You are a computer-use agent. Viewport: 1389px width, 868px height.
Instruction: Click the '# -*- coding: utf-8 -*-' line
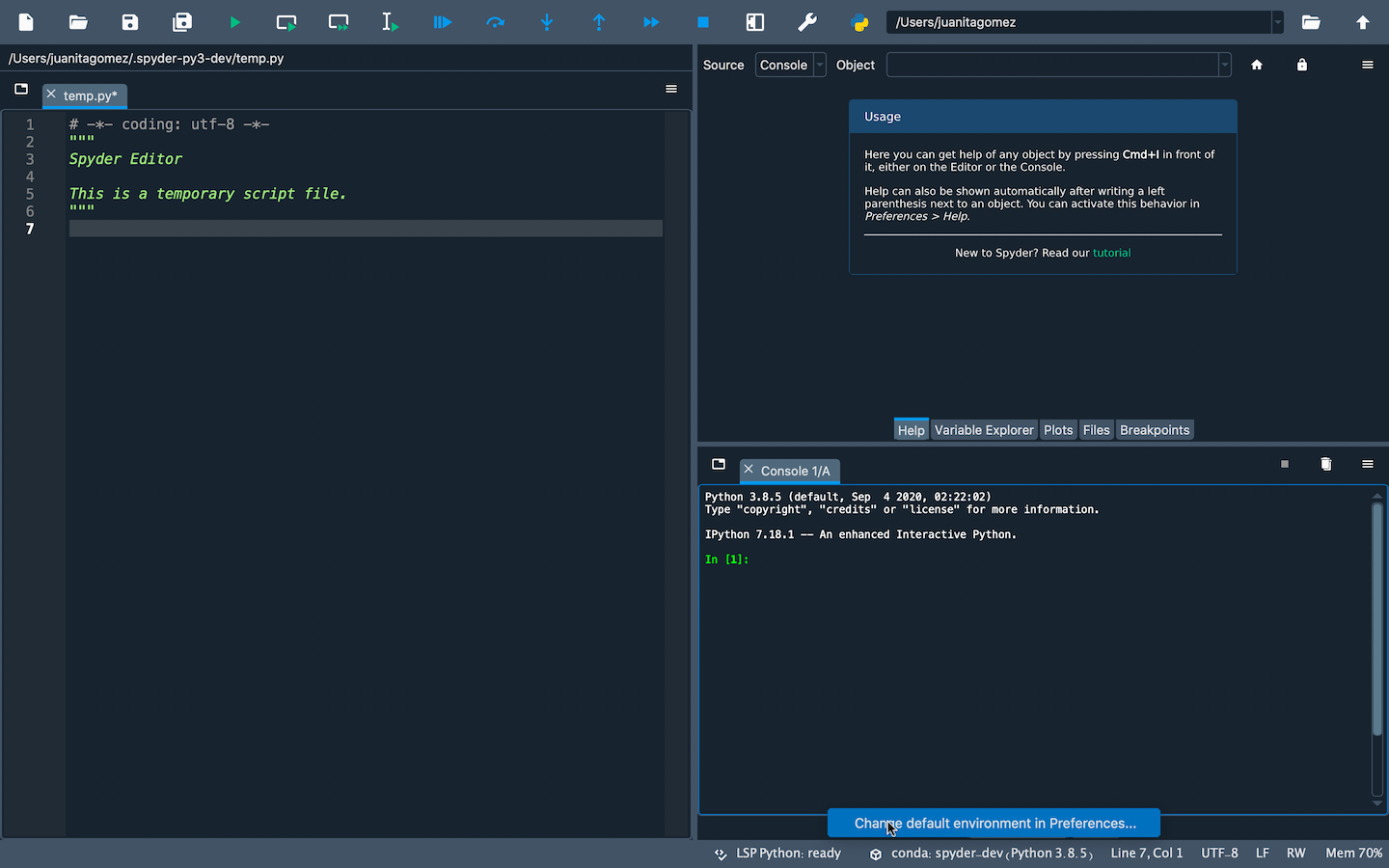(169, 124)
